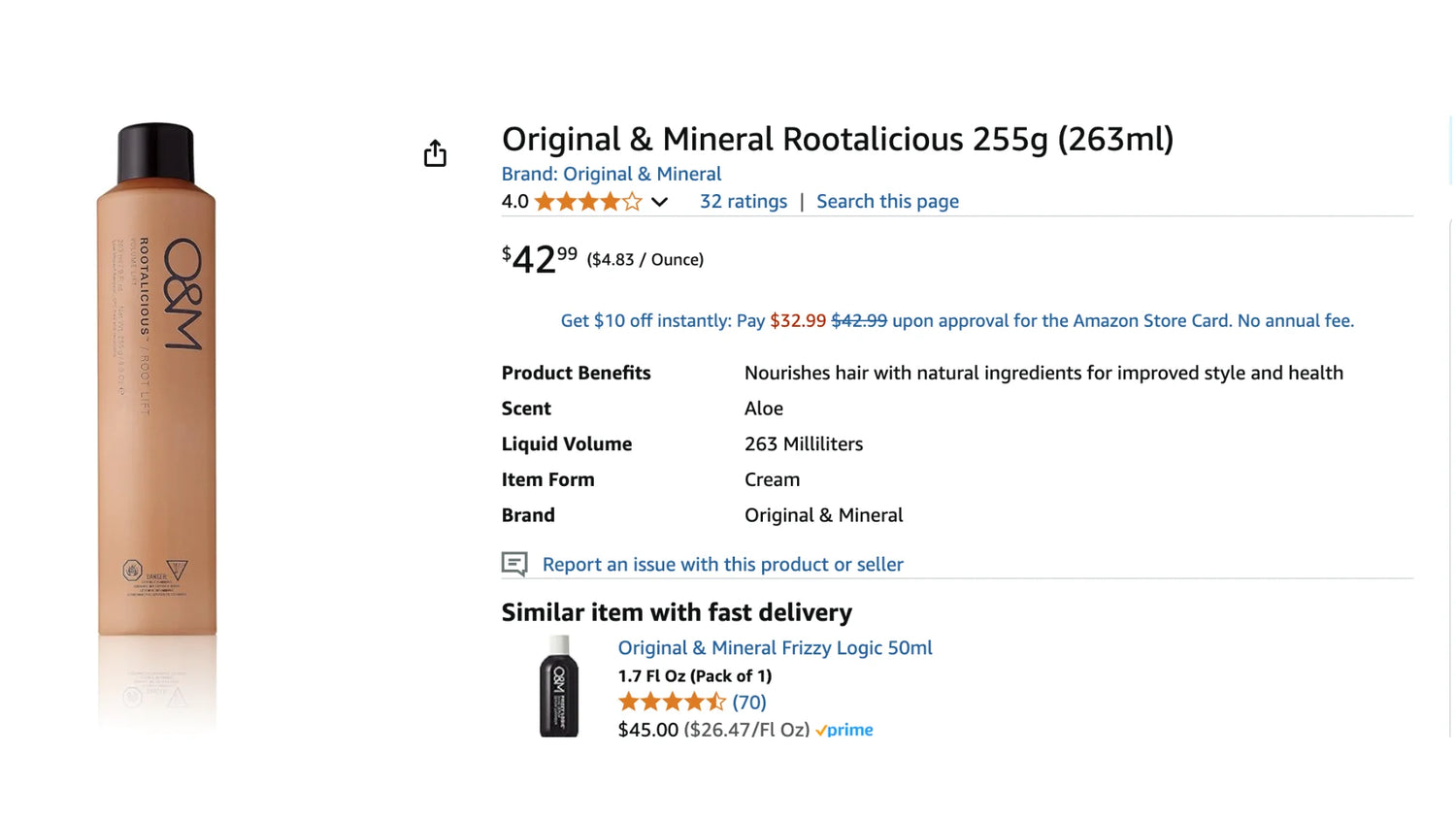Click the Search this page link

coord(887,201)
